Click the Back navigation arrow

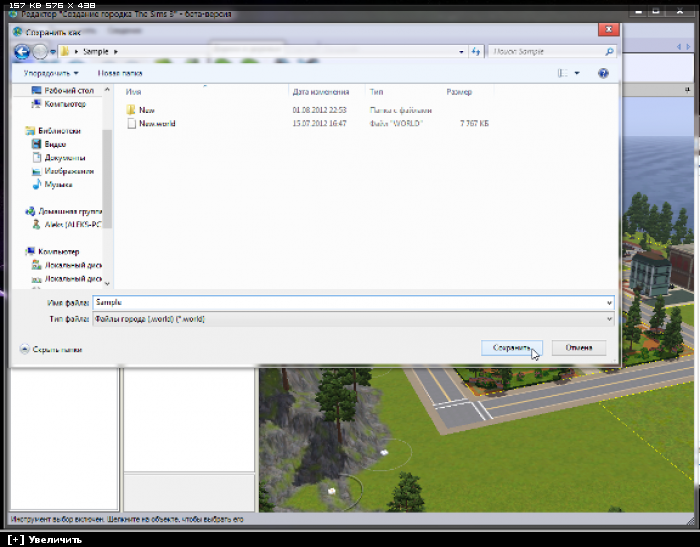[22, 50]
